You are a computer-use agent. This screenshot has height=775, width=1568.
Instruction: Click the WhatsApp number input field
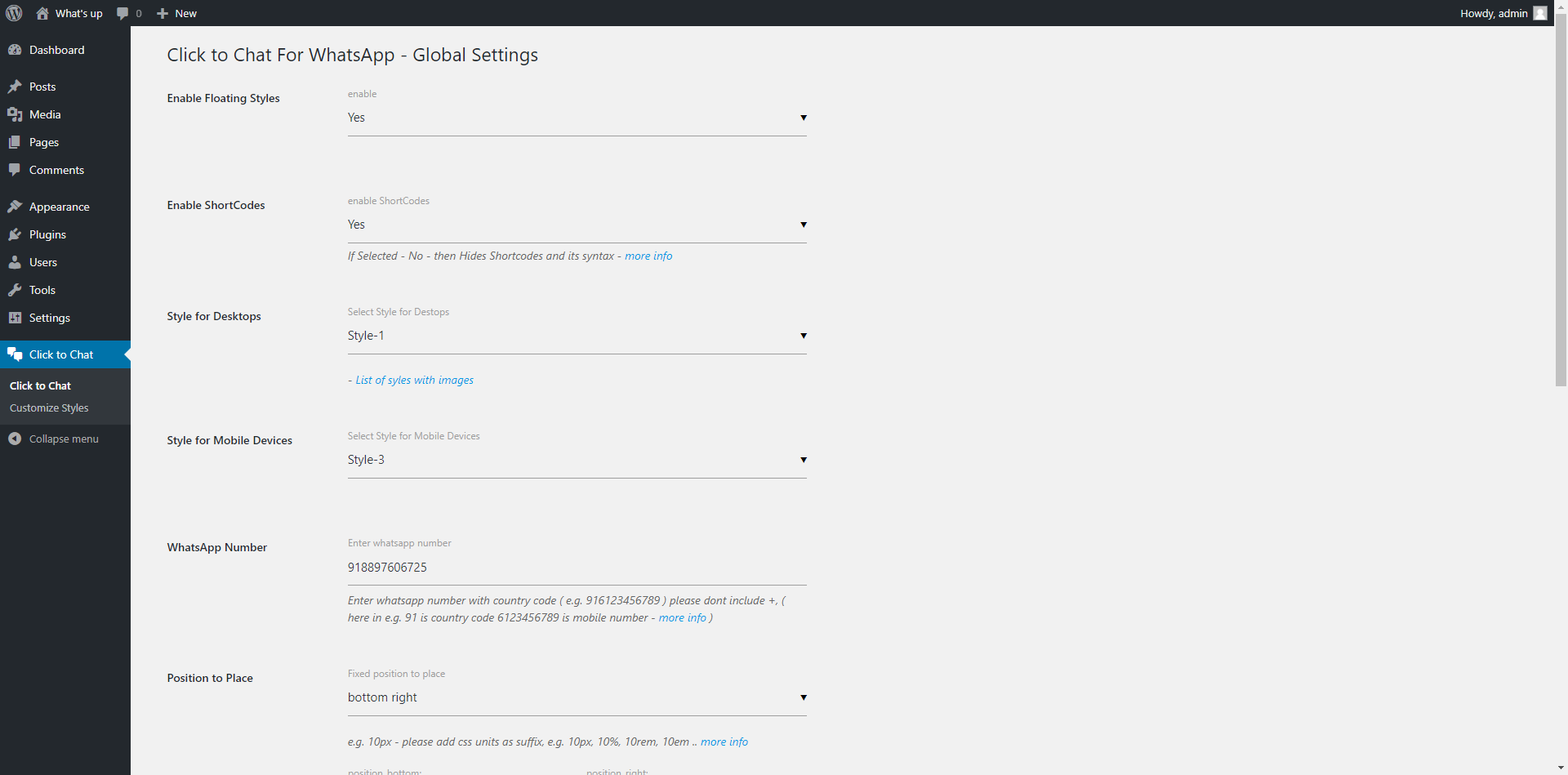577,568
